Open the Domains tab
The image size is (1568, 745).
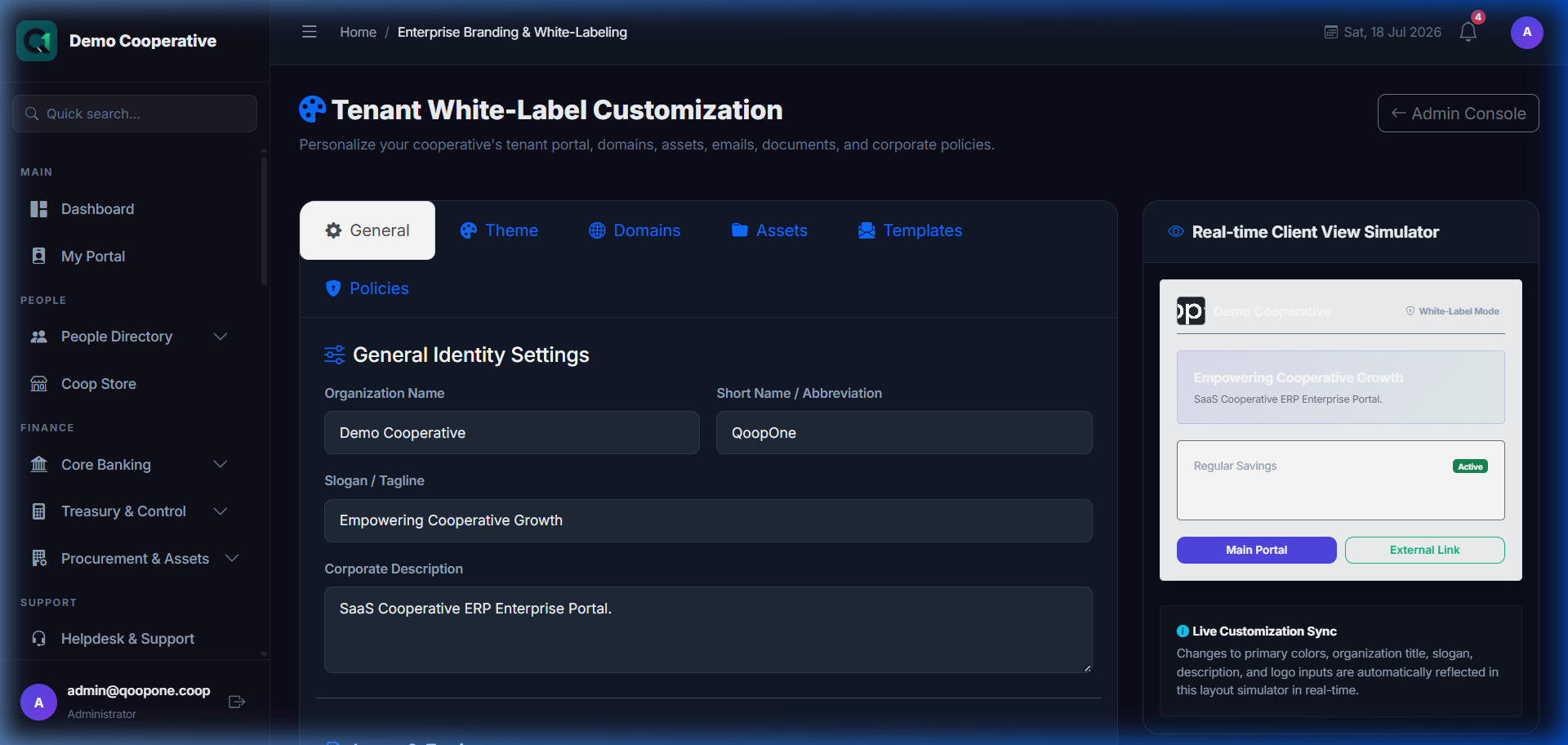pyautogui.click(x=635, y=230)
